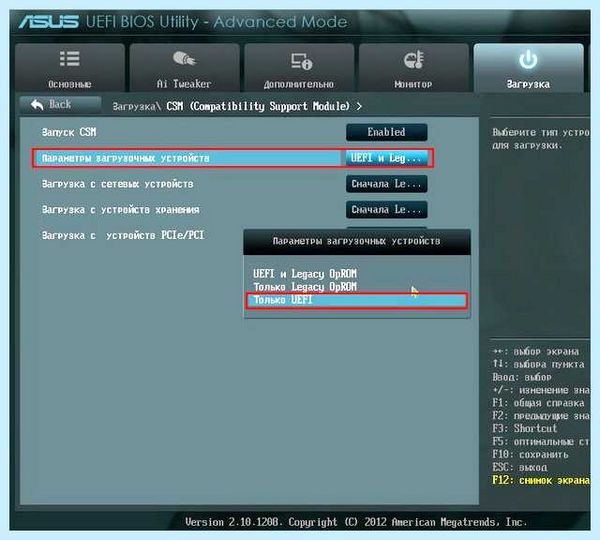Open the Основные tab
The width and height of the screenshot is (600, 540).
tap(70, 68)
